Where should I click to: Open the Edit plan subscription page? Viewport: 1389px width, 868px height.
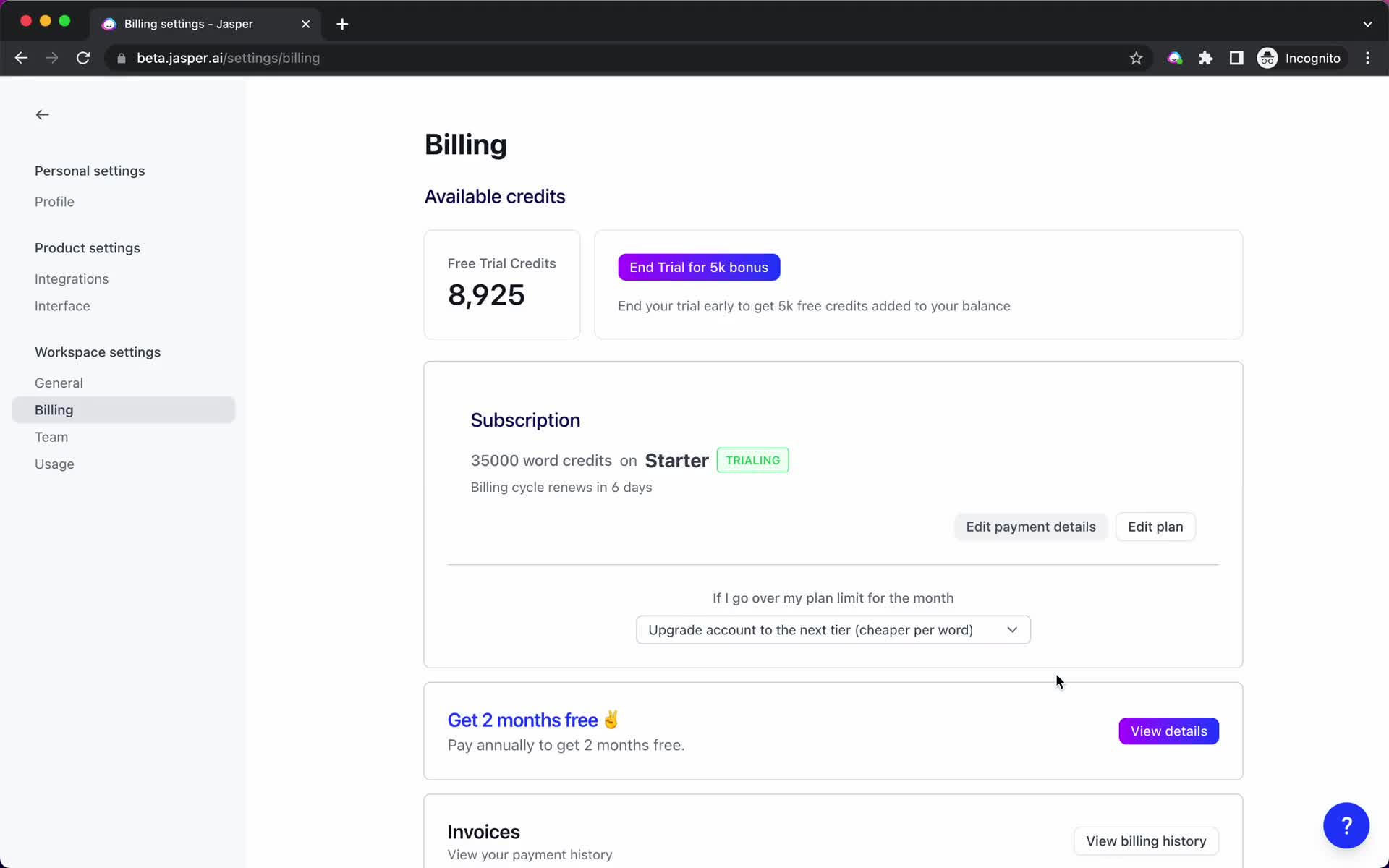click(1155, 527)
